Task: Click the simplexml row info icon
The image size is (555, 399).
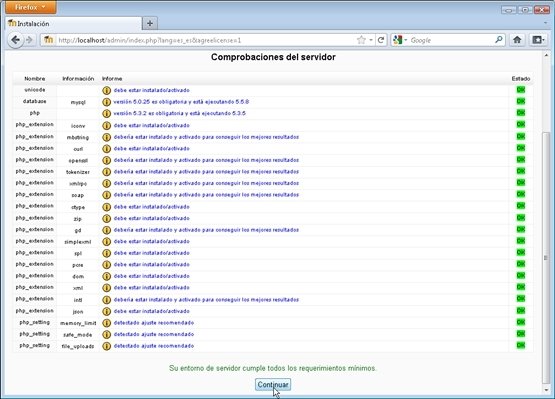Action: pyautogui.click(x=107, y=241)
